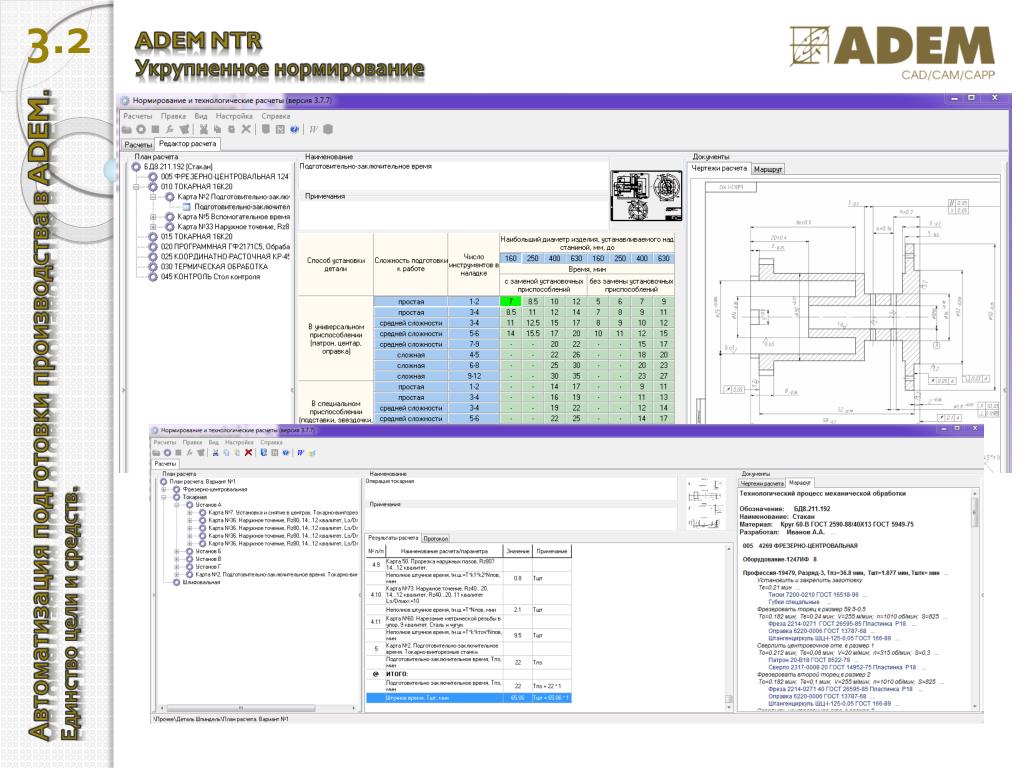The height and width of the screenshot is (768, 1024).
Task: Select 030 ТЕРМИЧЕСКАЯ ОБРАБОТКА tree item
Action: [x=214, y=266]
